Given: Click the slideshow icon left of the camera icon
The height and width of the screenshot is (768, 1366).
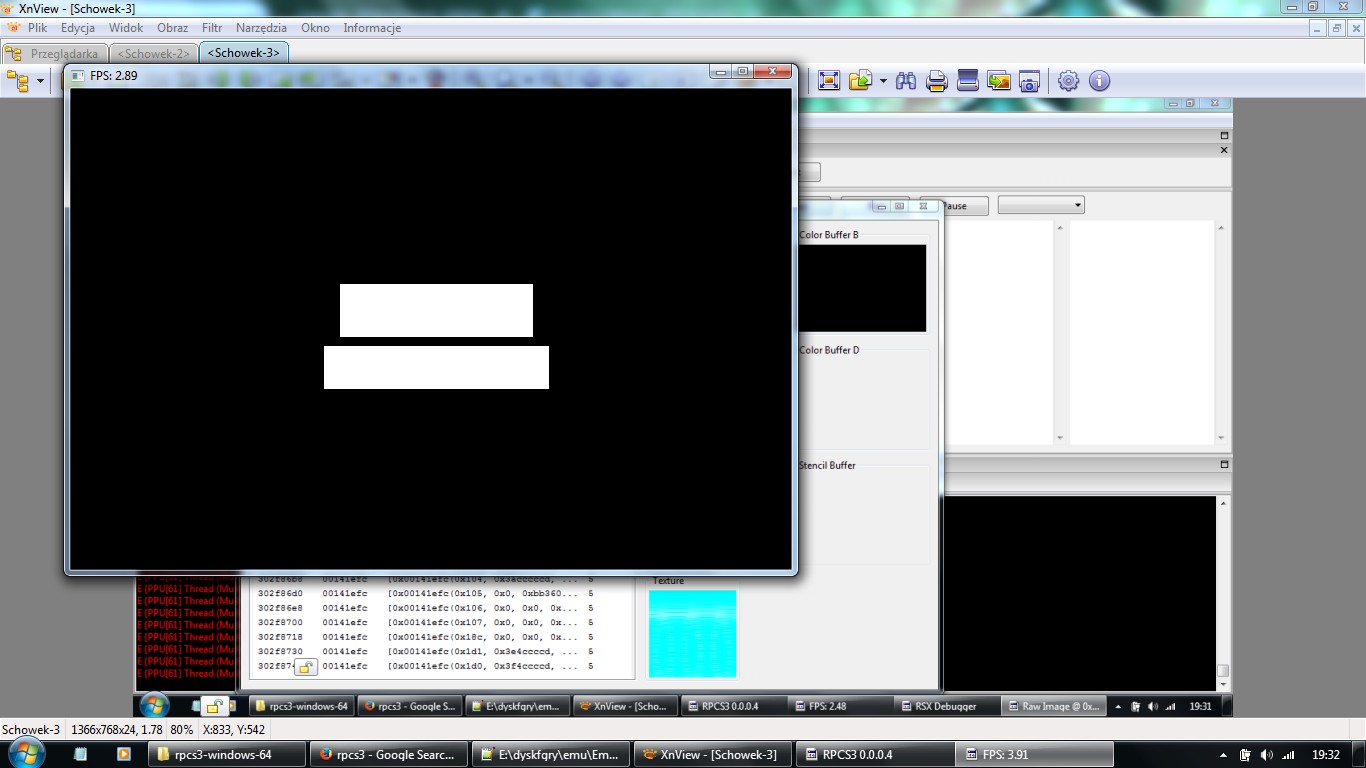Looking at the screenshot, I should [998, 81].
